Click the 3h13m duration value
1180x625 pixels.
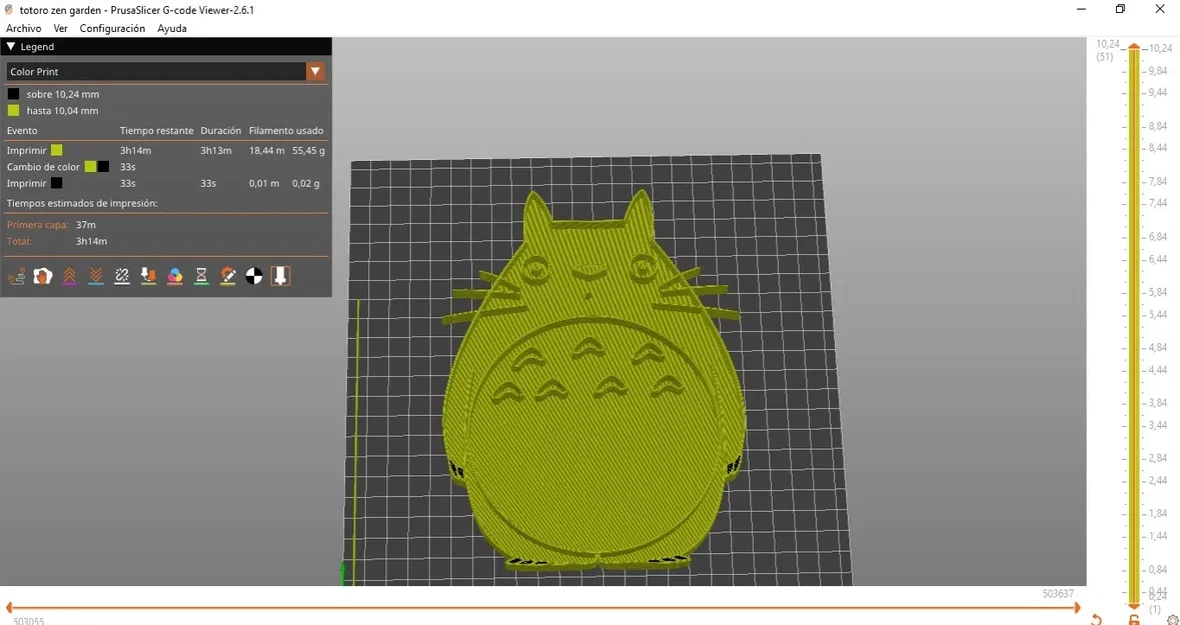pyautogui.click(x=215, y=150)
